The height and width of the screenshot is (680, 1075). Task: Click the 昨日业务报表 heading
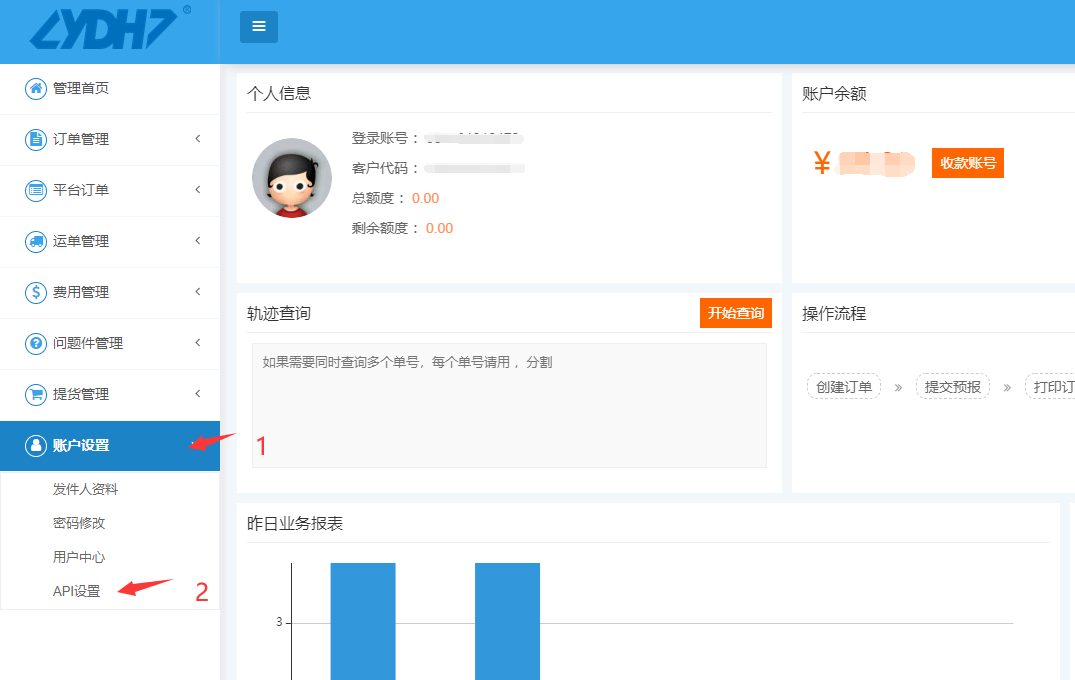pyautogui.click(x=295, y=524)
